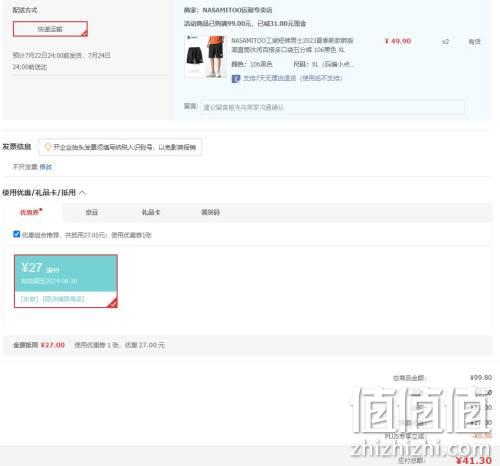Image resolution: width=500 pixels, height=466 pixels.
Task: Switch to the 京豆 tab
Action: pyautogui.click(x=91, y=212)
